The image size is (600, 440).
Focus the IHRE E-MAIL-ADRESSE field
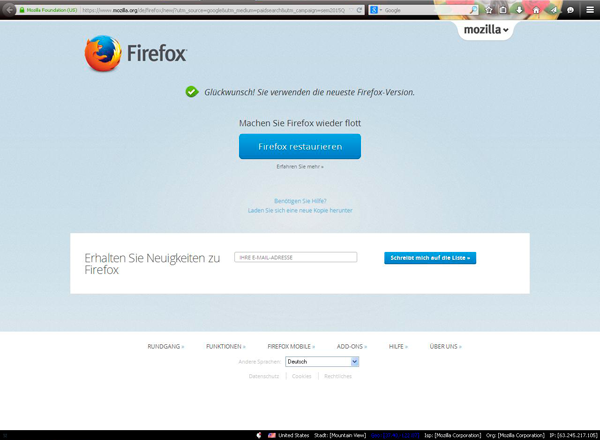(295, 257)
